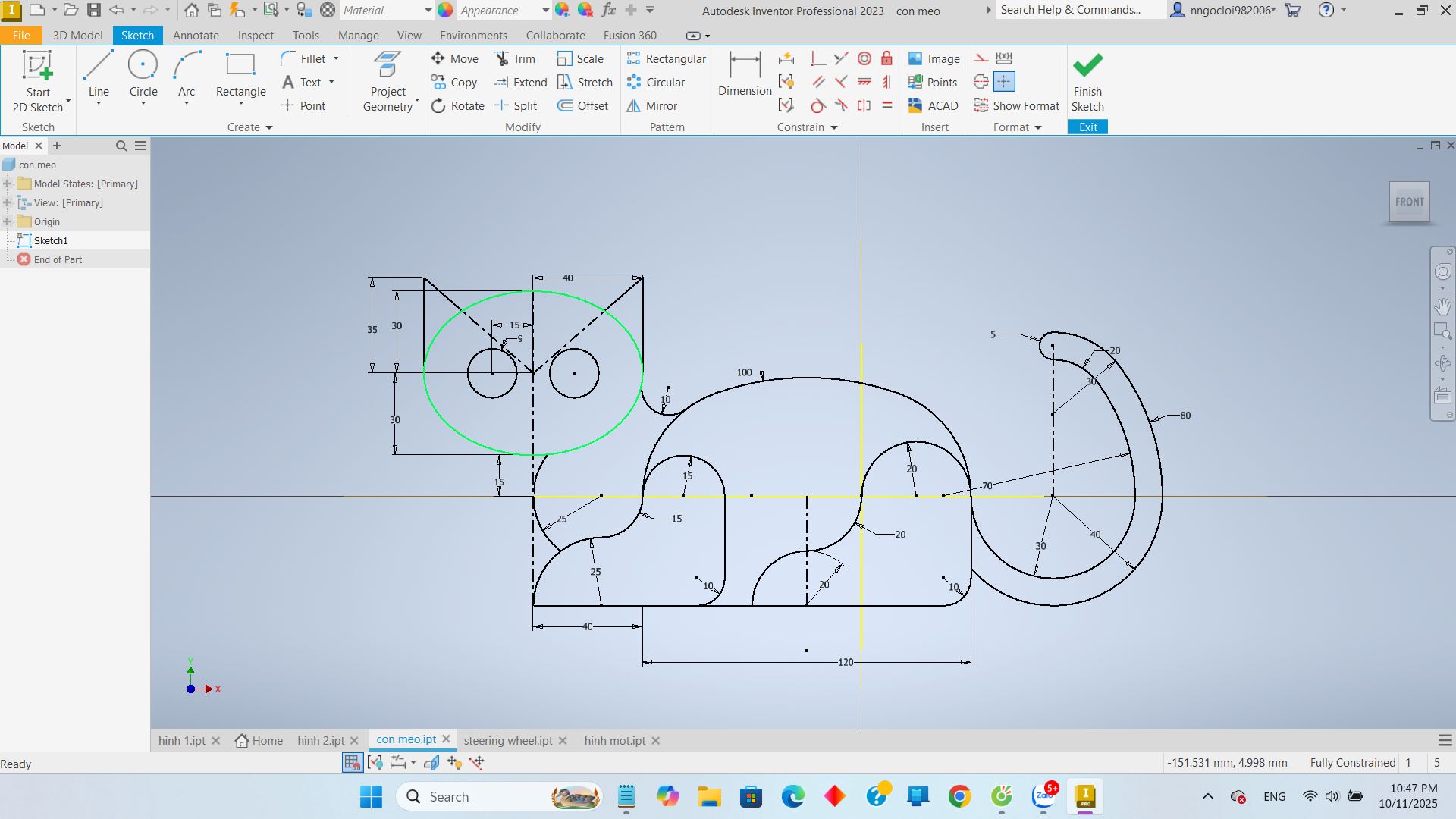
Task: Toggle Slice Graphics in status bar
Action: tap(431, 763)
